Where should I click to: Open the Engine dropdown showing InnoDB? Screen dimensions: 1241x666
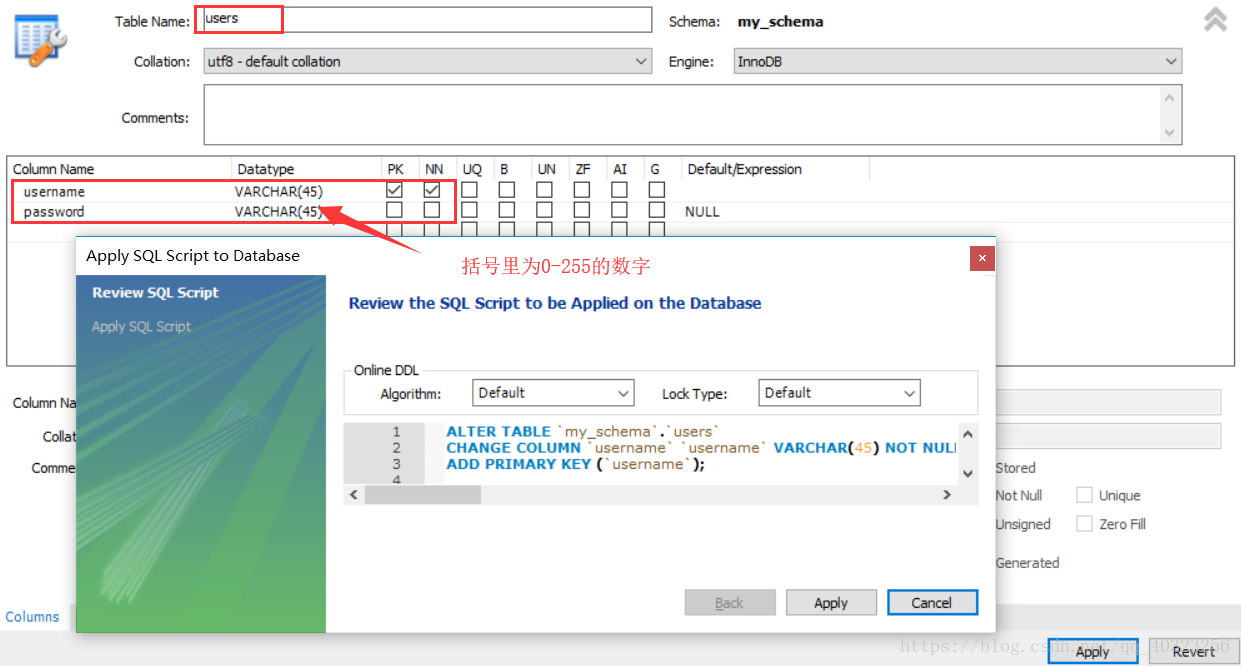[x=958, y=61]
